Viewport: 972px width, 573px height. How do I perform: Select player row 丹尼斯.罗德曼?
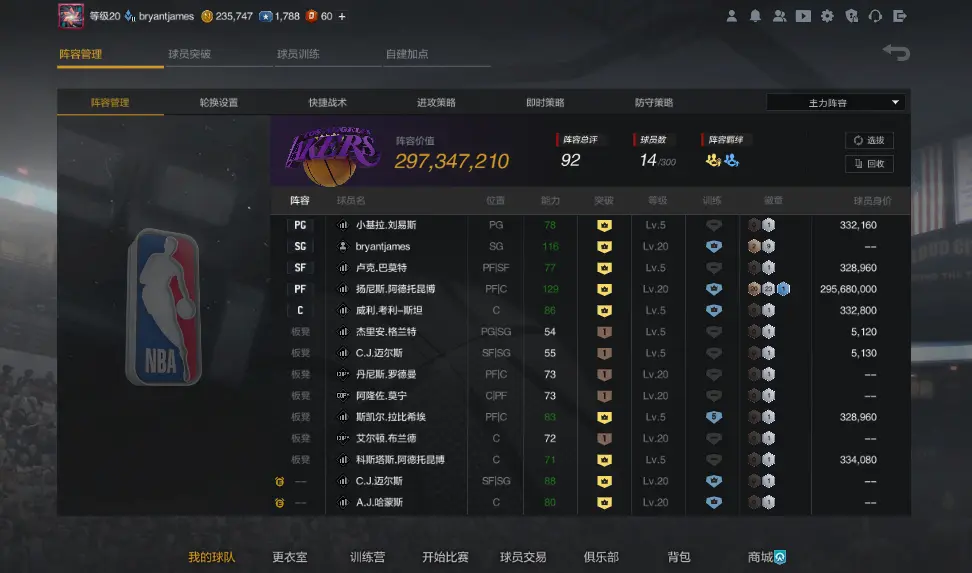coord(590,375)
